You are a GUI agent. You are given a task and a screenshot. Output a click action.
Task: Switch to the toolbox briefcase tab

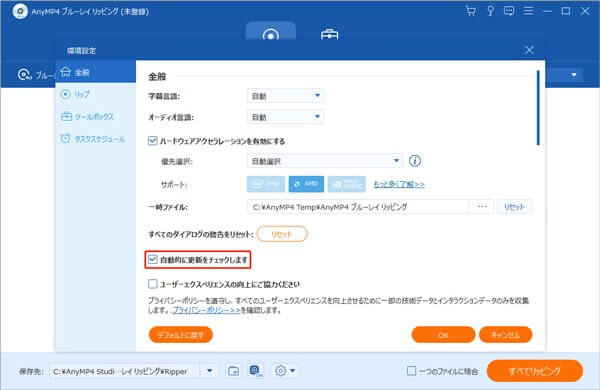(x=329, y=34)
